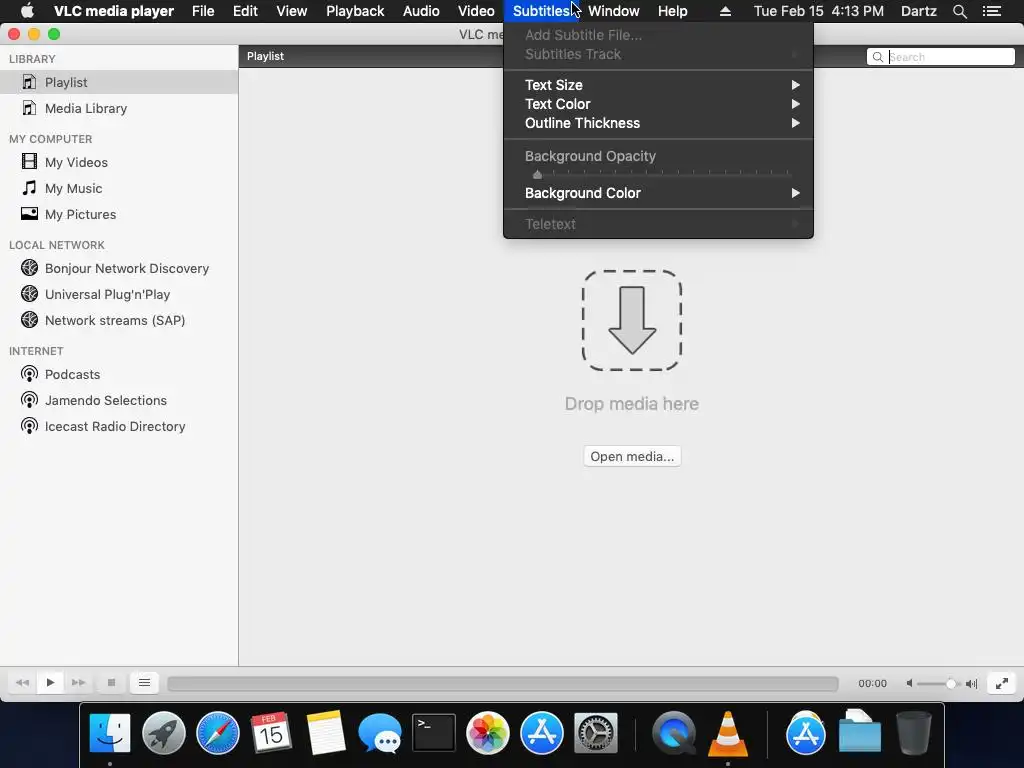
Task: Open the VLC cone icon in the dock
Action: point(728,733)
